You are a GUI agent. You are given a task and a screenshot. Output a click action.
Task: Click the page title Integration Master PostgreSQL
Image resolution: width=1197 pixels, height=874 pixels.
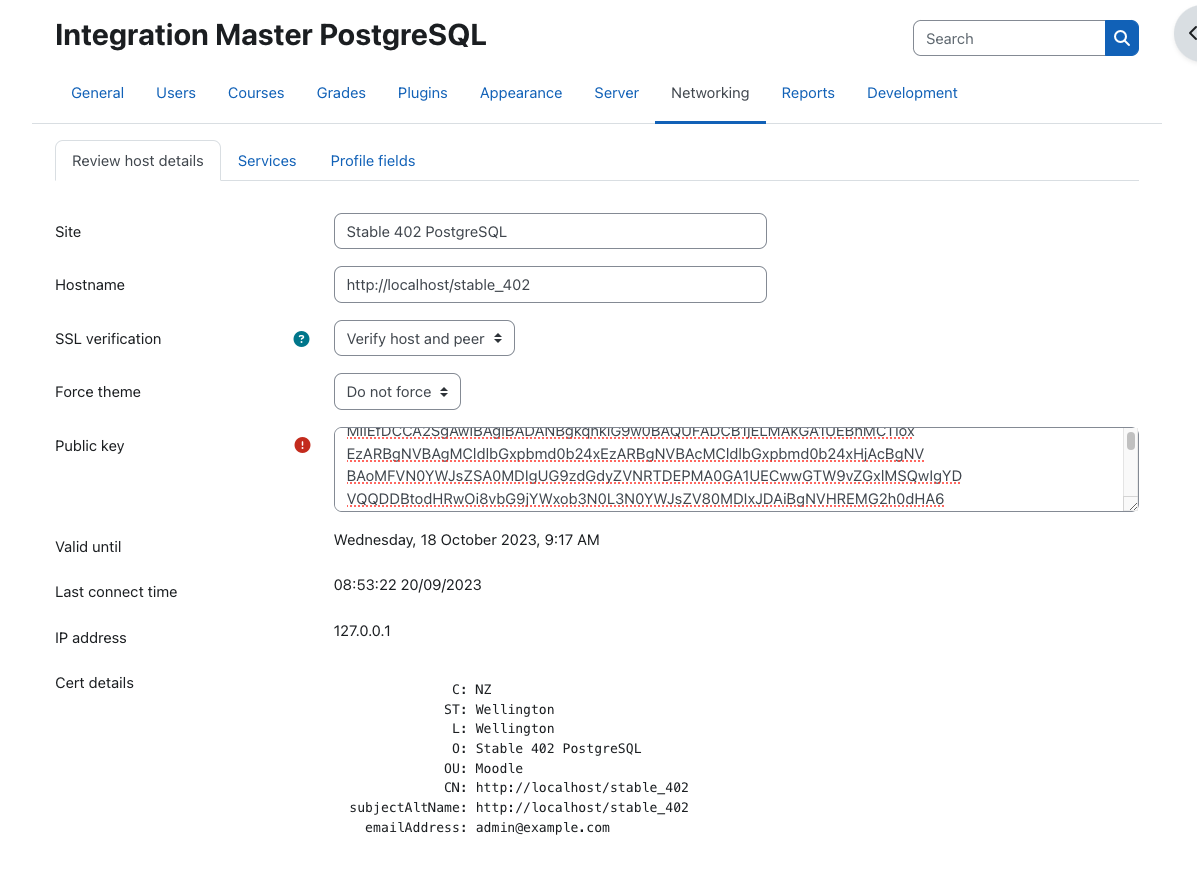(271, 35)
